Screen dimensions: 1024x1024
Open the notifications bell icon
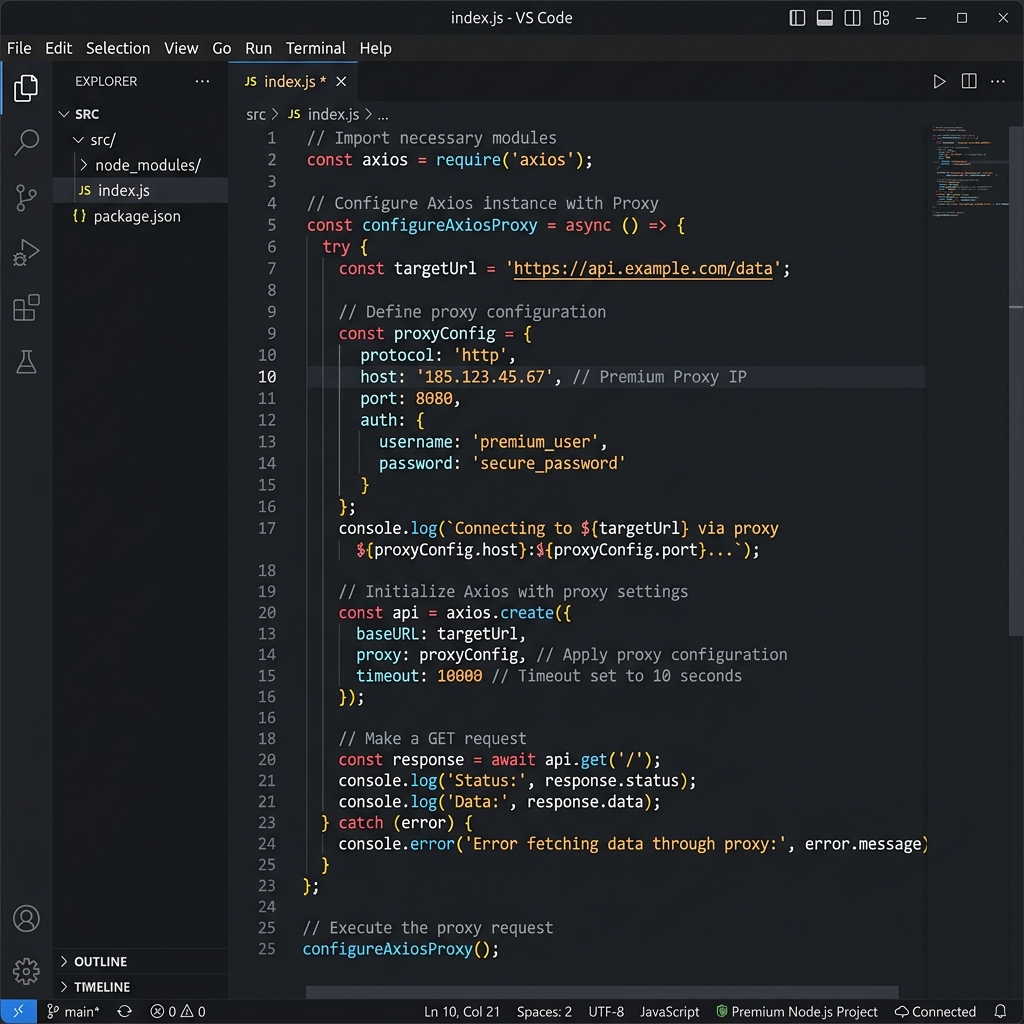[x=1000, y=1012]
